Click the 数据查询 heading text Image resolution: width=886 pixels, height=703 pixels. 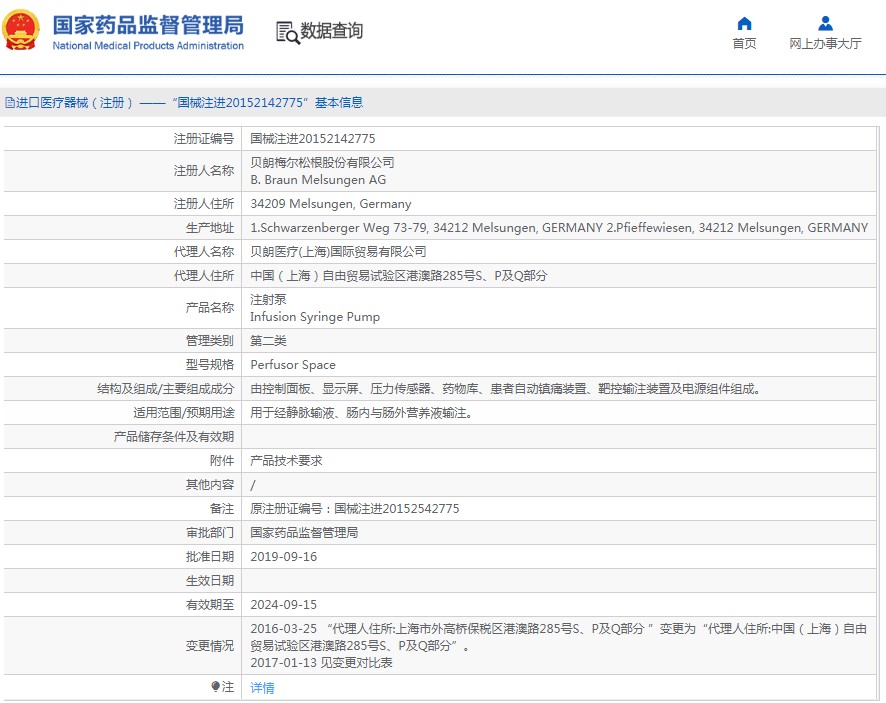331,31
